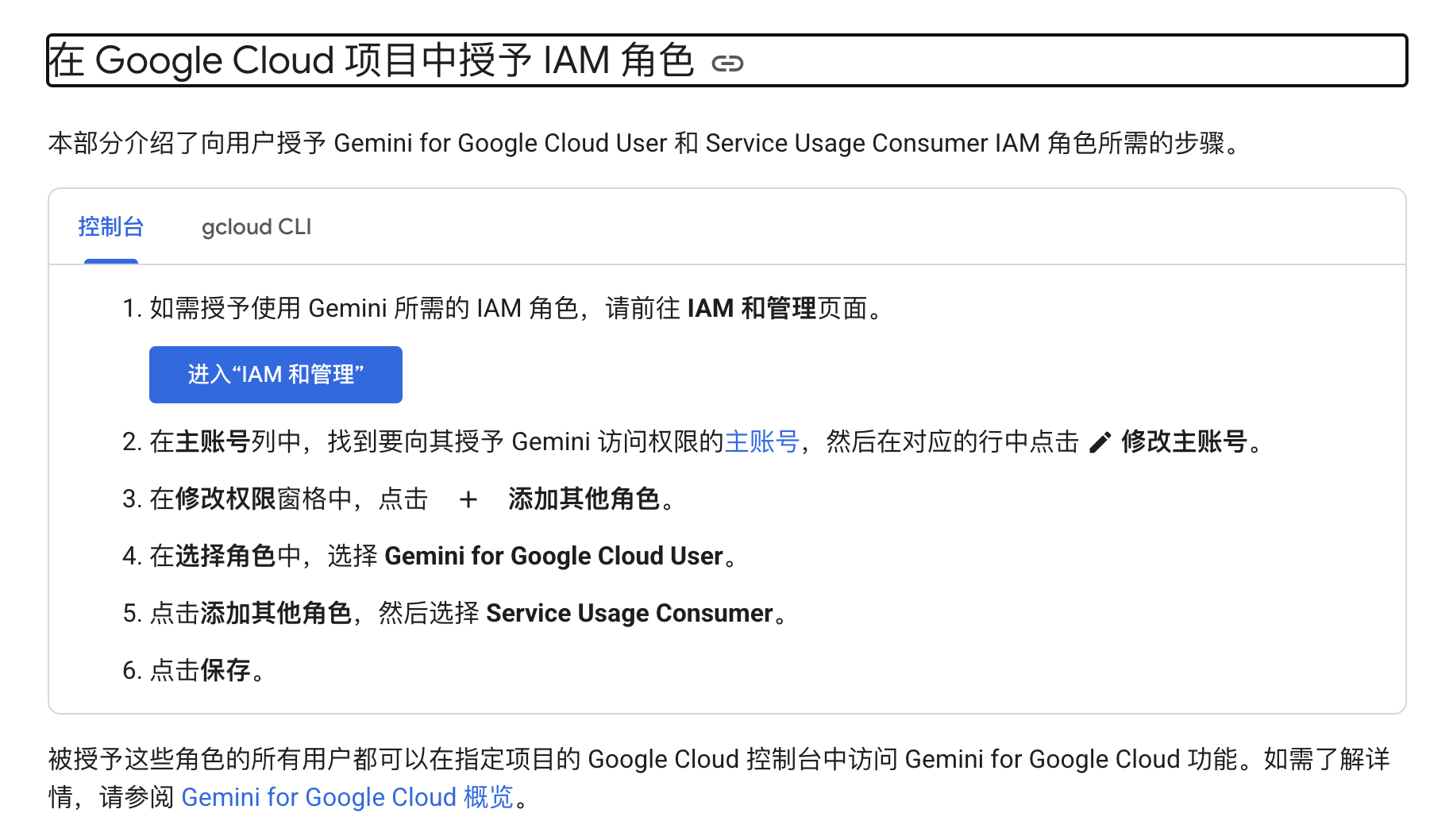1453x840 pixels.
Task: Click bold 添加其他角色 in step 5
Action: (276, 613)
